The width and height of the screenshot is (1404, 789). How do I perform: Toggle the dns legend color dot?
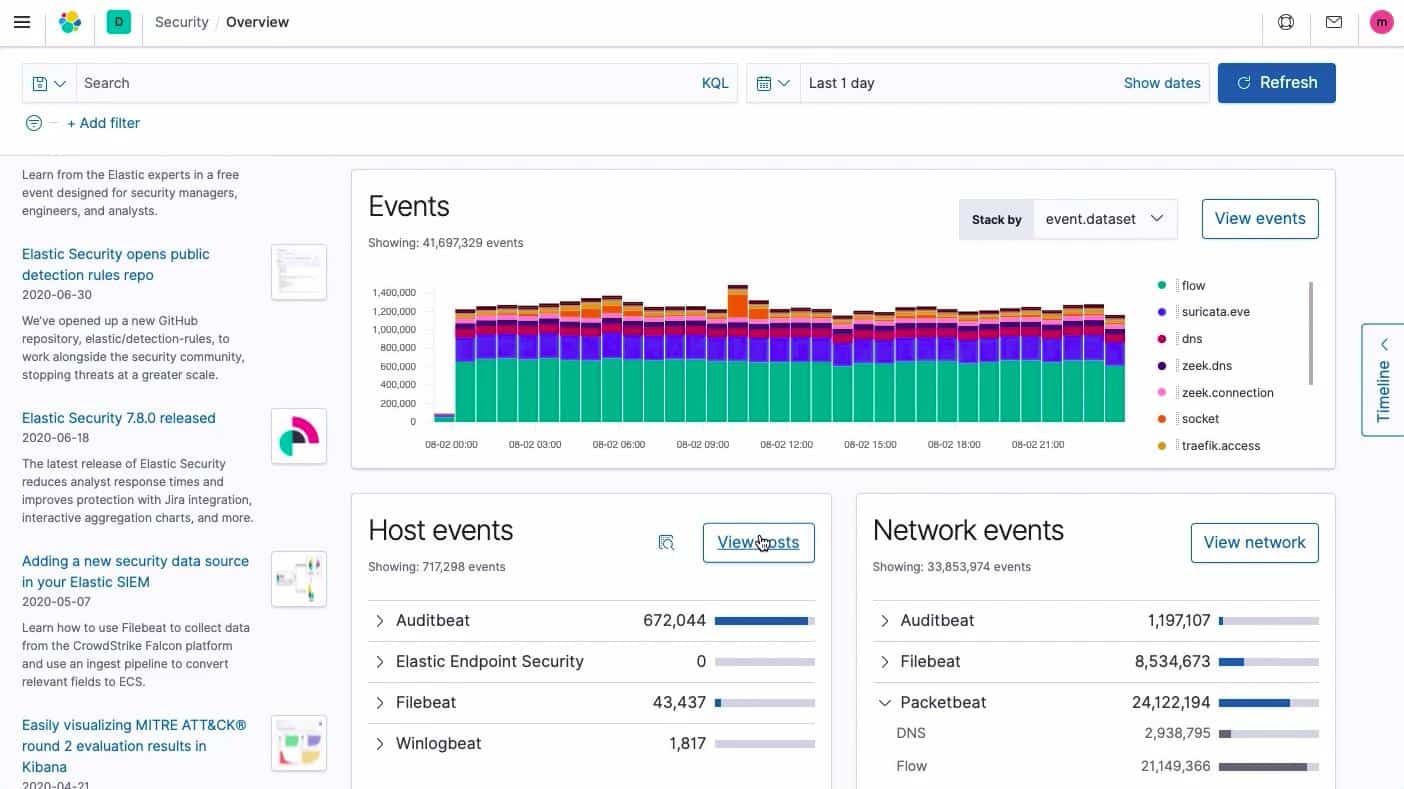click(x=1162, y=339)
